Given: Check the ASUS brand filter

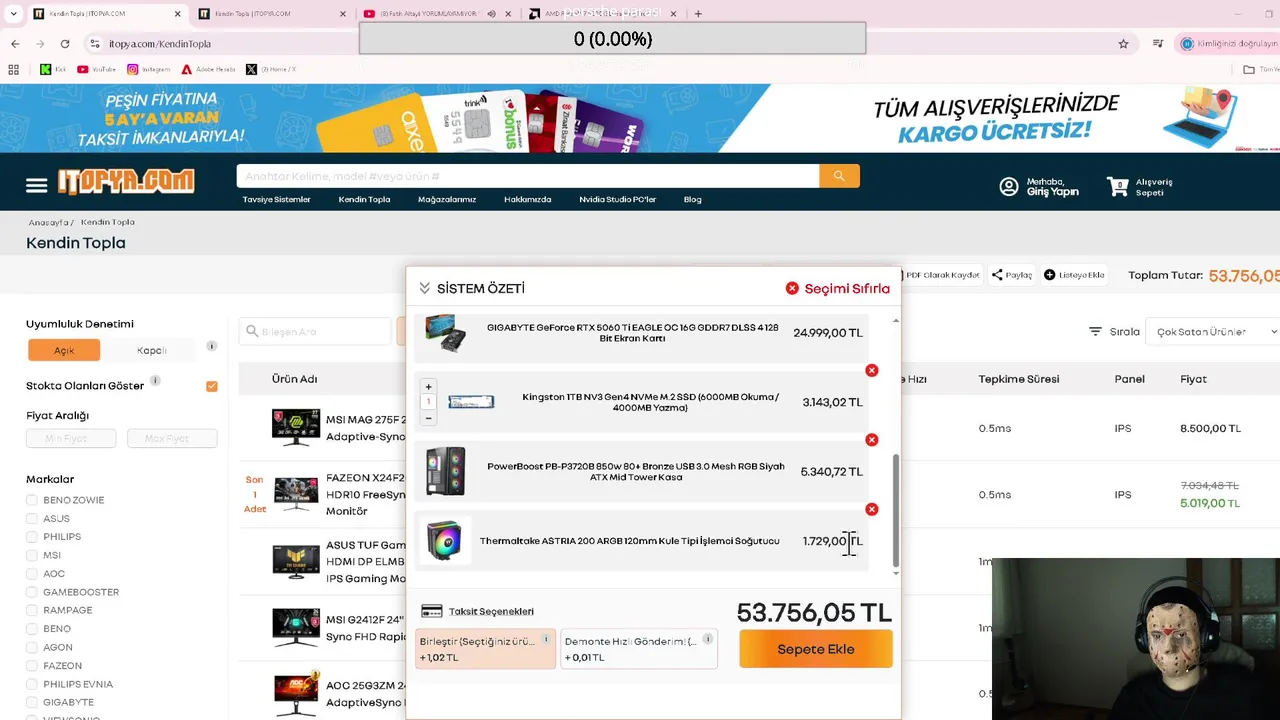Looking at the screenshot, I should [32, 518].
